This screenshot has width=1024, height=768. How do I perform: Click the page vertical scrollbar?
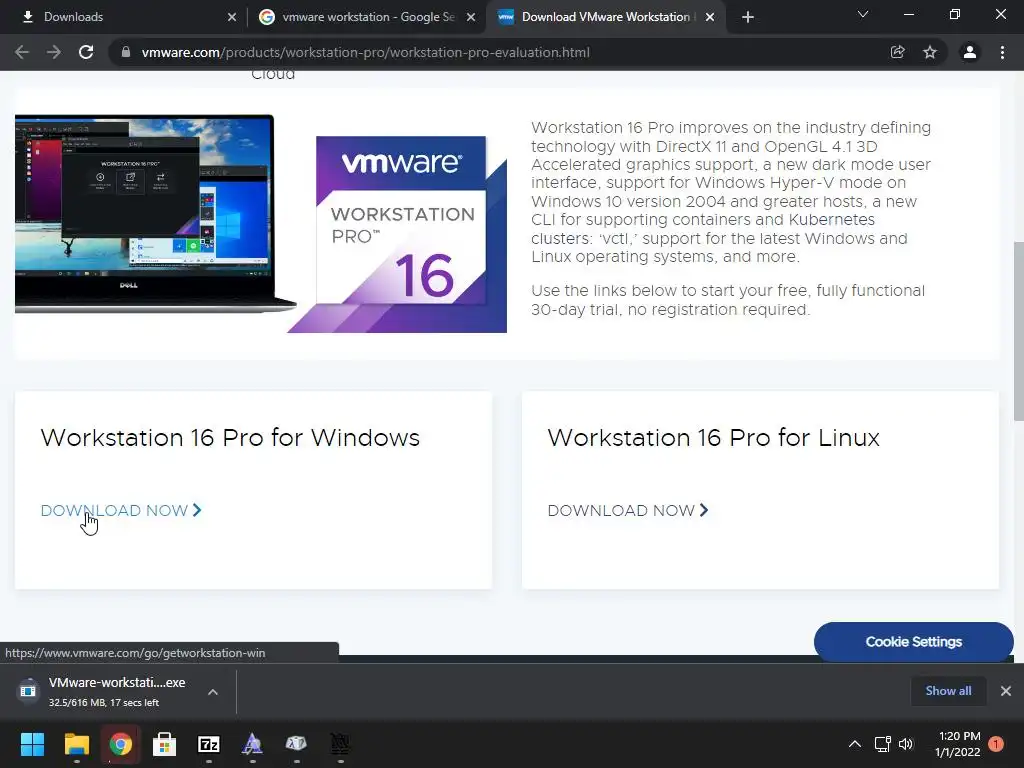pos(1019,331)
